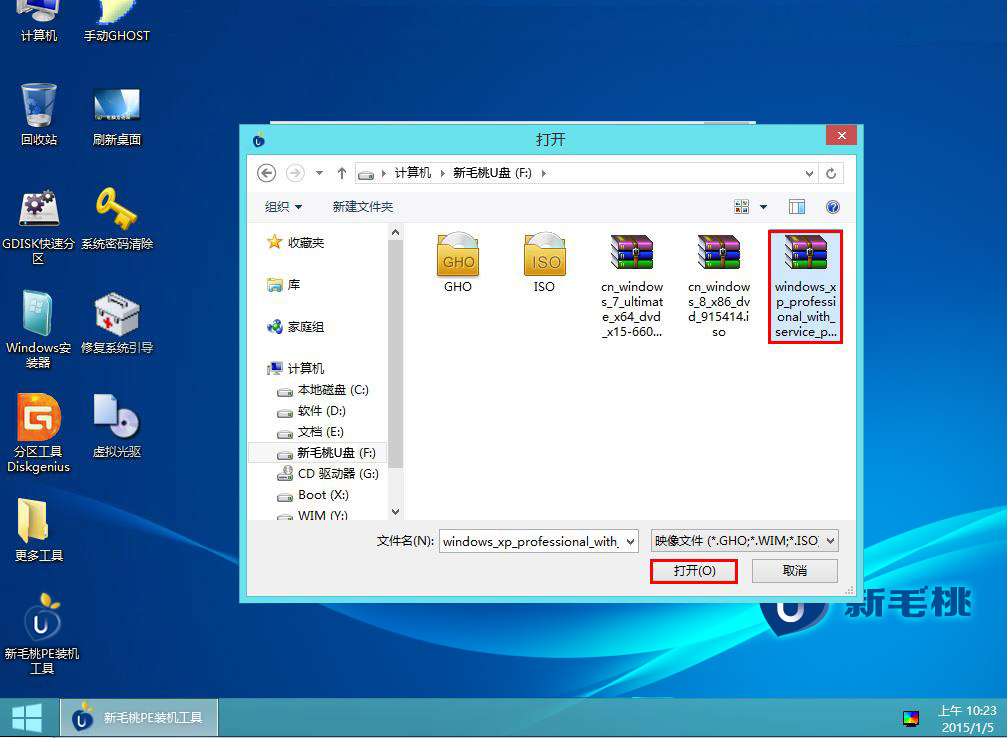Select the 虚拟光驱 desktop icon
Screen dimensions: 1007x738
coord(116,418)
